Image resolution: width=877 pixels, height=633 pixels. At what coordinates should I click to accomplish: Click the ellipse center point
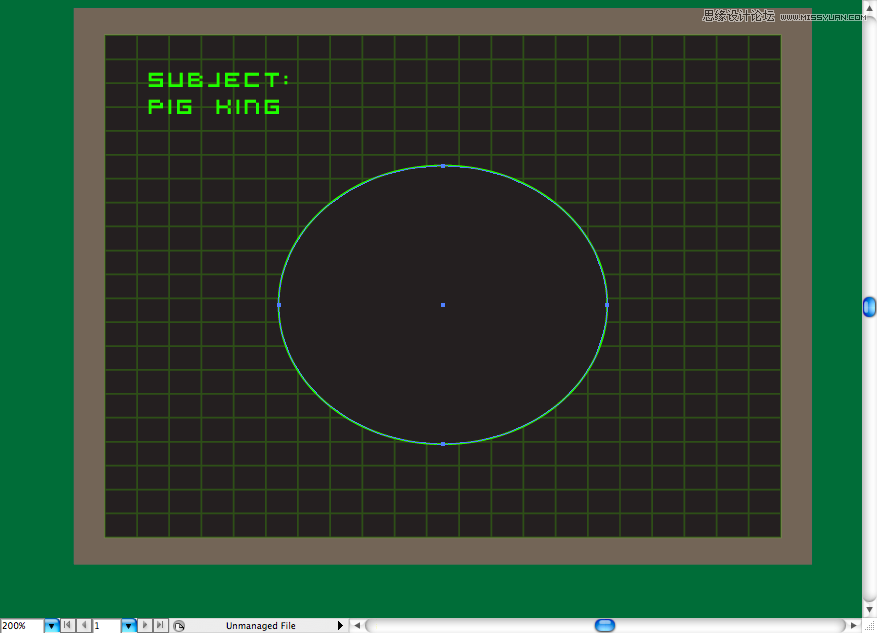coord(443,305)
